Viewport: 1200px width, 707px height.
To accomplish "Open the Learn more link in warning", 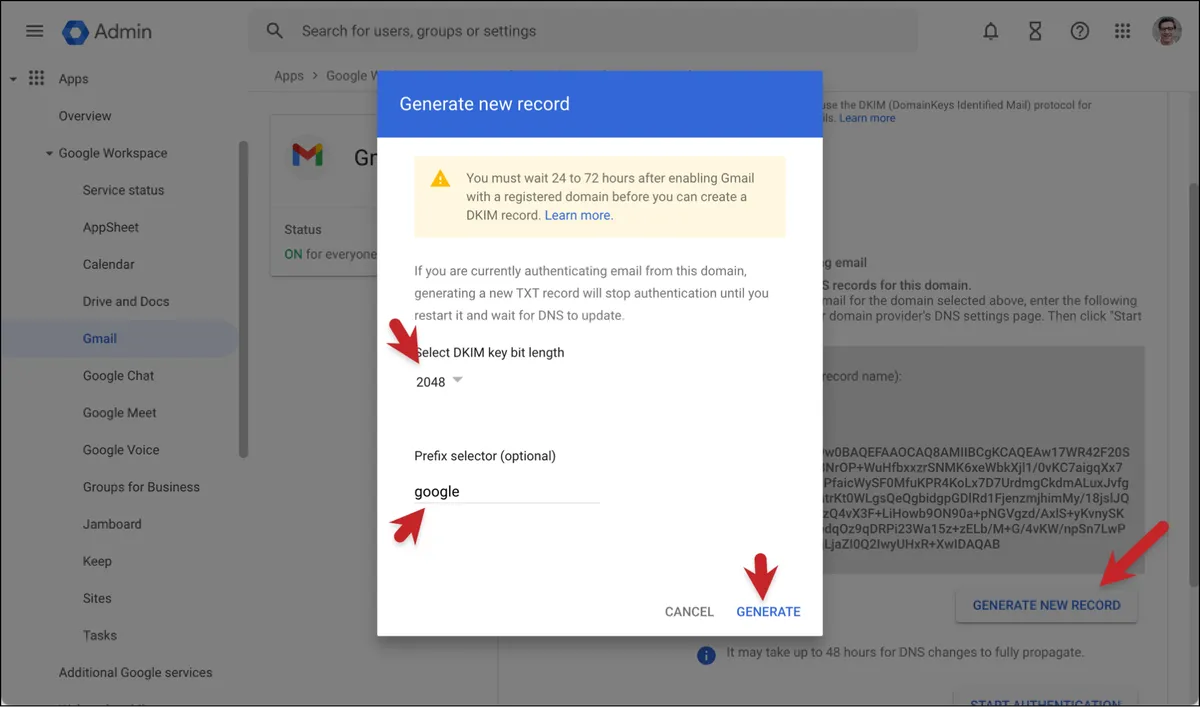I will coord(577,215).
